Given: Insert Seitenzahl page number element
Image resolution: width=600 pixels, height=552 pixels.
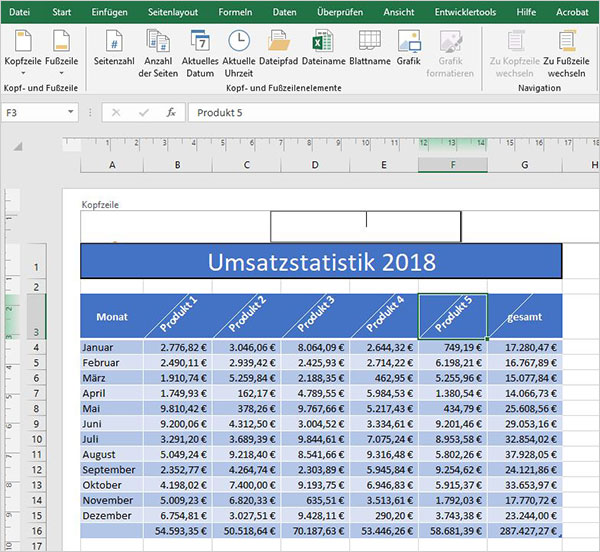Looking at the screenshot, I should pyautogui.click(x=114, y=48).
